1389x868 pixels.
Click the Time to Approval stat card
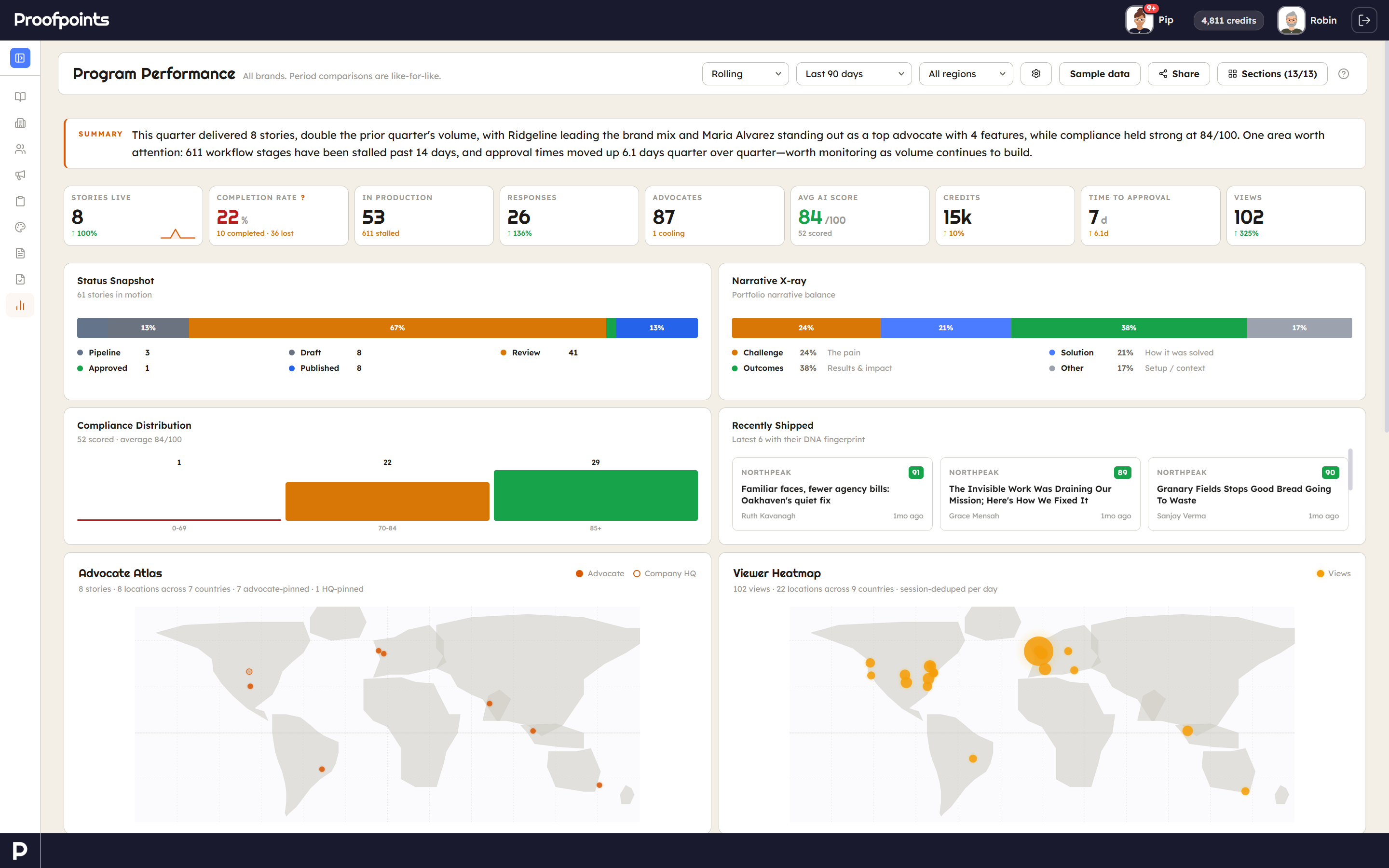(x=1150, y=216)
